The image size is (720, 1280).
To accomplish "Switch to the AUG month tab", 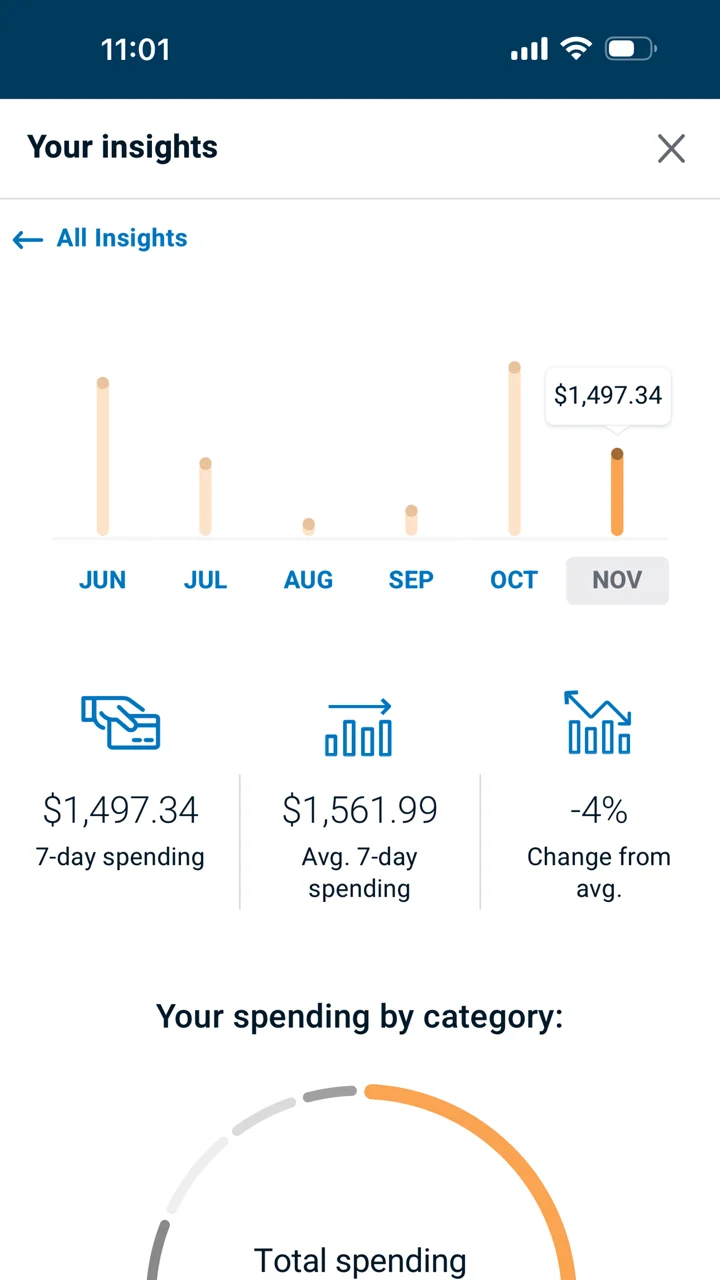I will click(x=308, y=580).
